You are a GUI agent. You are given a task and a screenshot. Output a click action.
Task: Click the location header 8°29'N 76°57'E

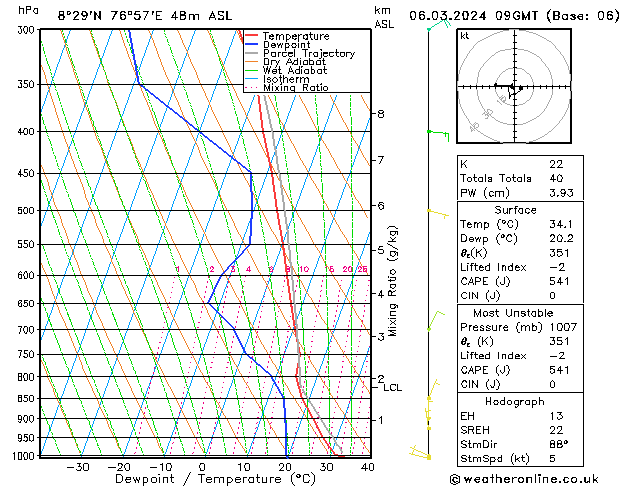point(110,16)
